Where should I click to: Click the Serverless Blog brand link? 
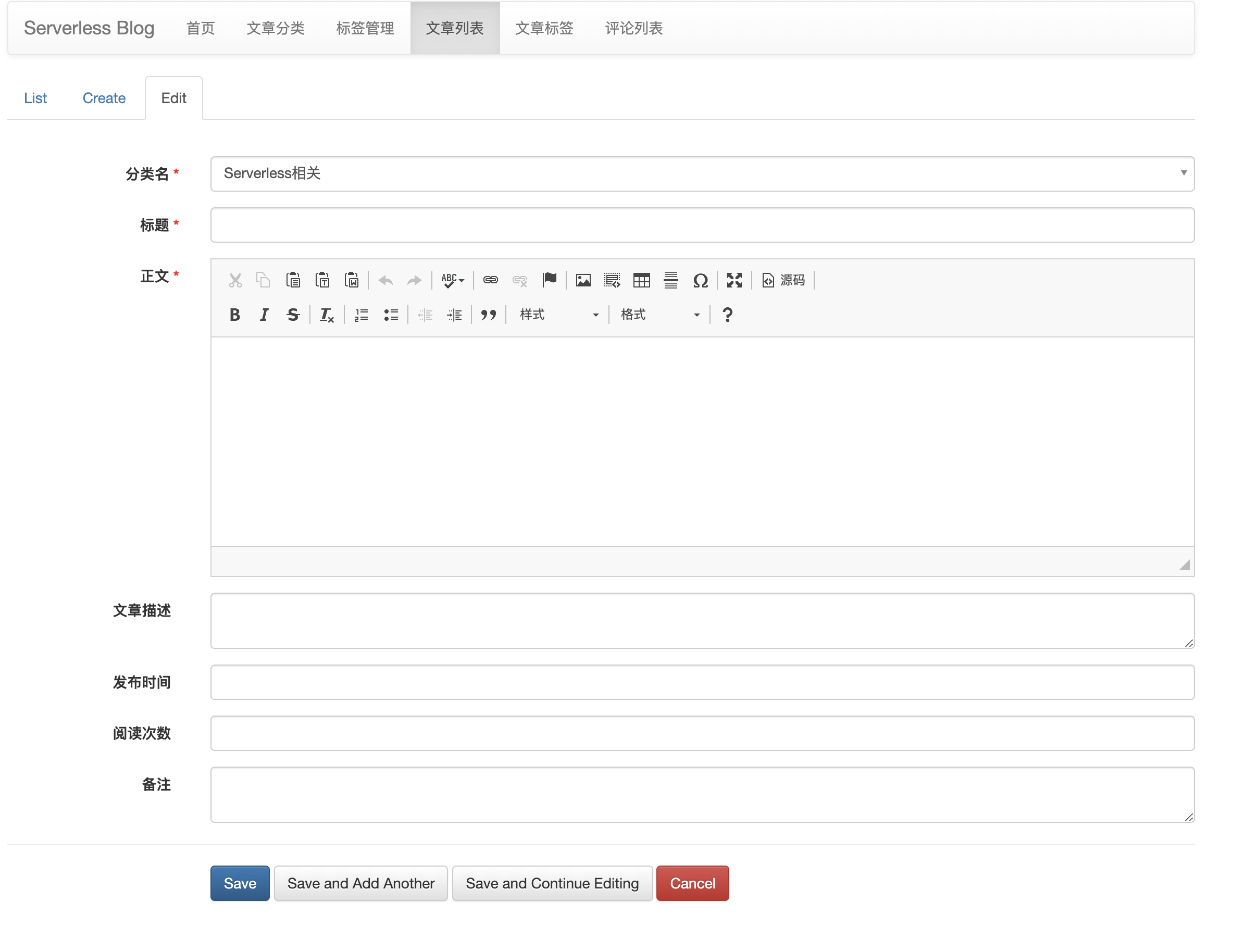point(89,28)
